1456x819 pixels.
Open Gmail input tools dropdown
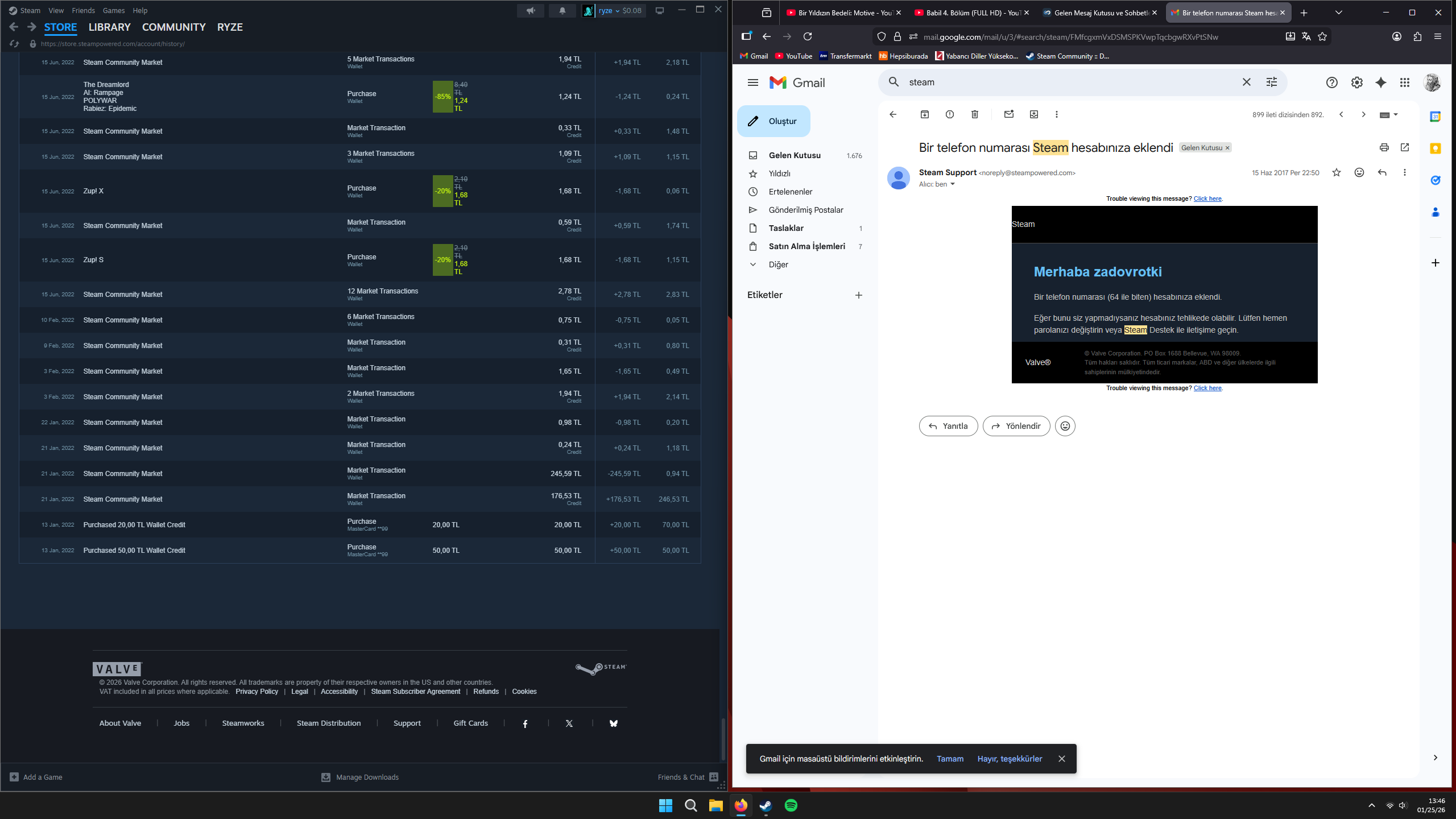click(x=1389, y=115)
